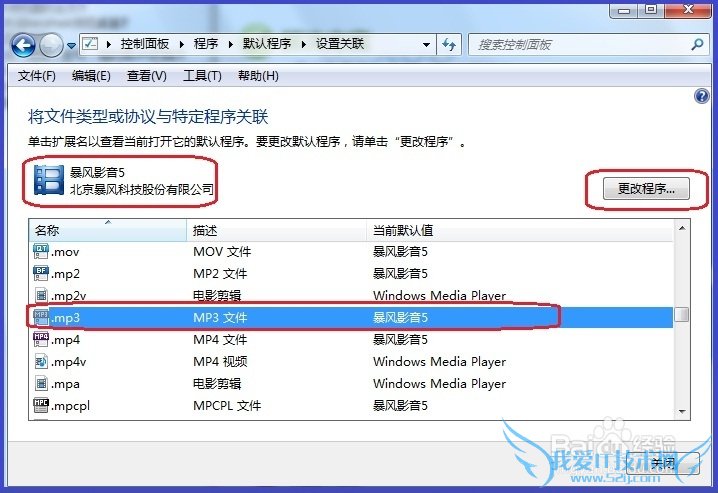718x493 pixels.
Task: Click the .mp4v extension name
Action: tap(69, 362)
